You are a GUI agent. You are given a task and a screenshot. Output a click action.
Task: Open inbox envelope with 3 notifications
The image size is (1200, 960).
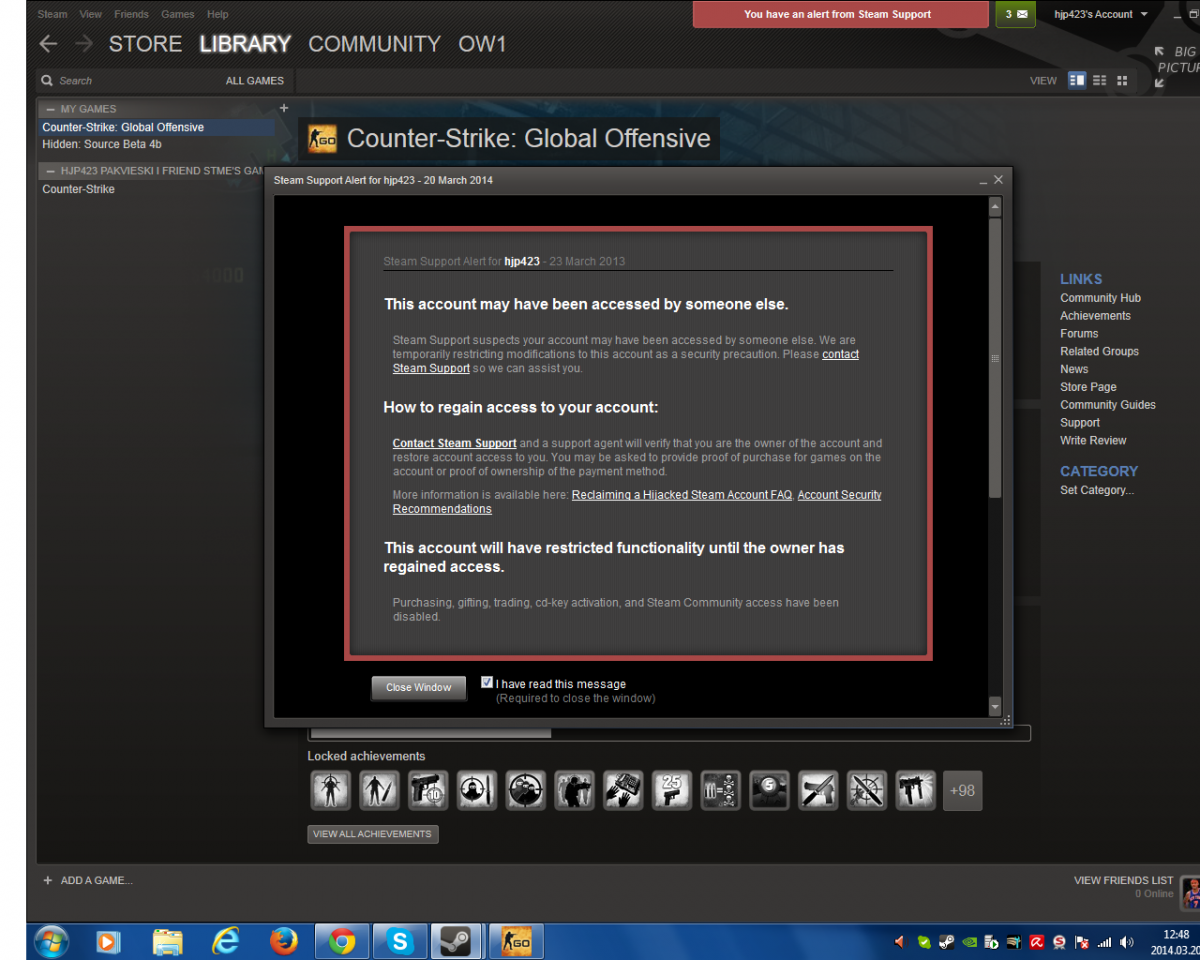click(x=1017, y=14)
